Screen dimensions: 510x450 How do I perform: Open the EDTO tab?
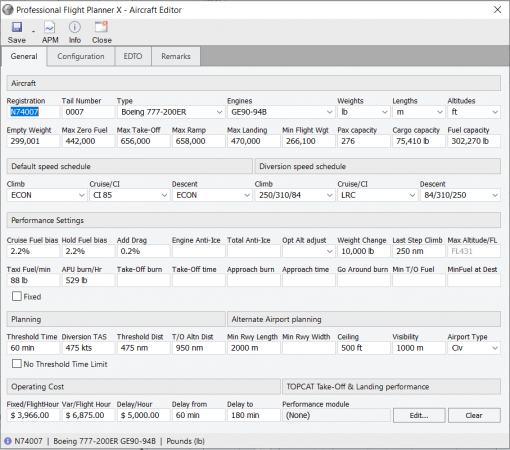click(x=133, y=56)
